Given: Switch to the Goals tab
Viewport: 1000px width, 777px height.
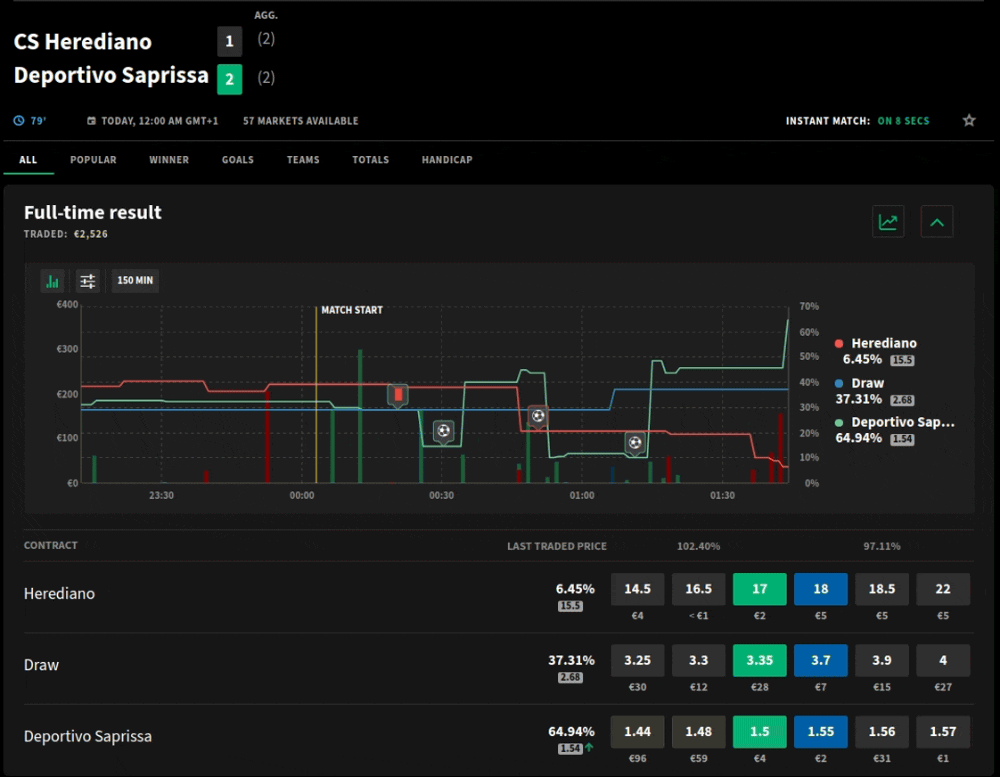Looking at the screenshot, I should (x=238, y=160).
